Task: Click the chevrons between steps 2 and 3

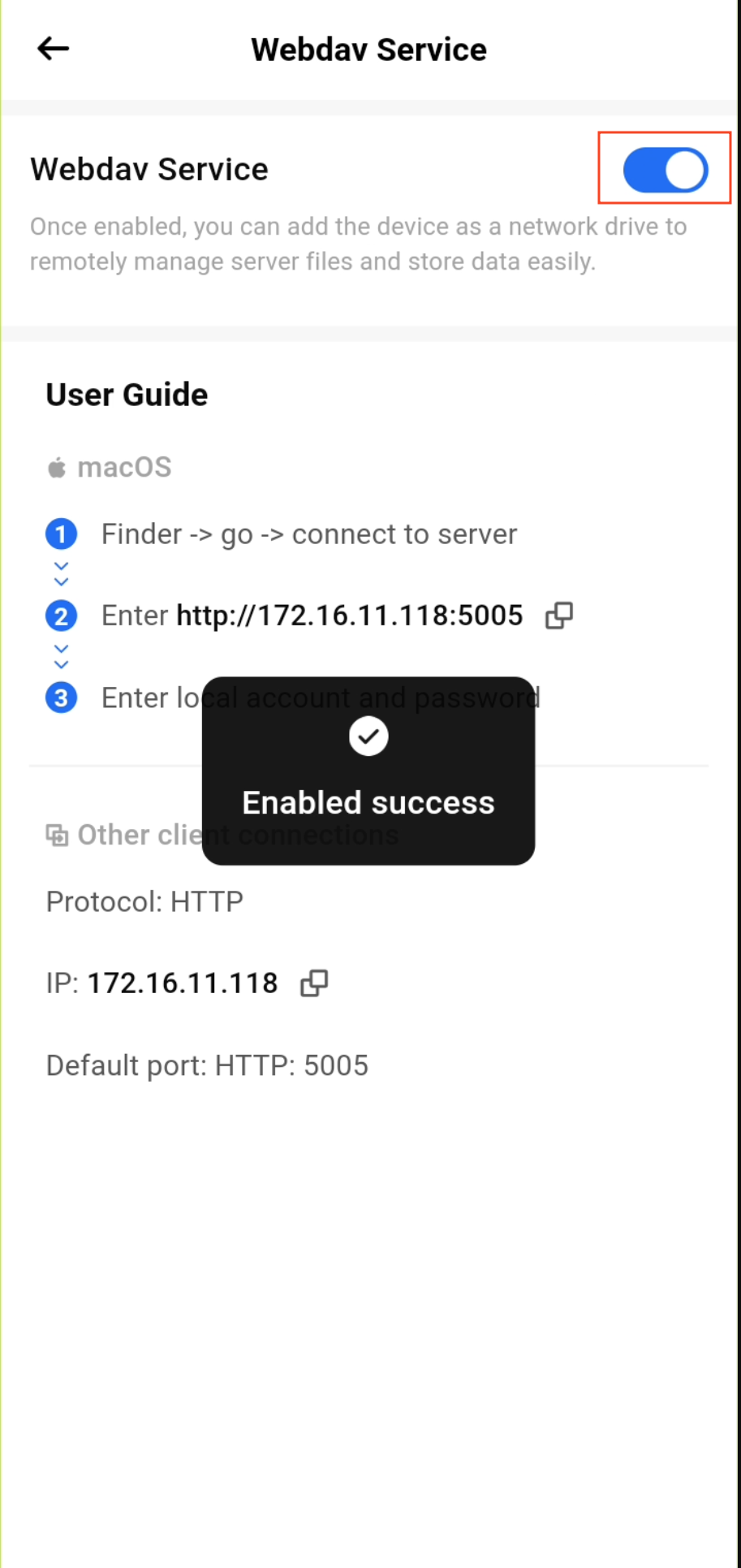Action: (61, 656)
